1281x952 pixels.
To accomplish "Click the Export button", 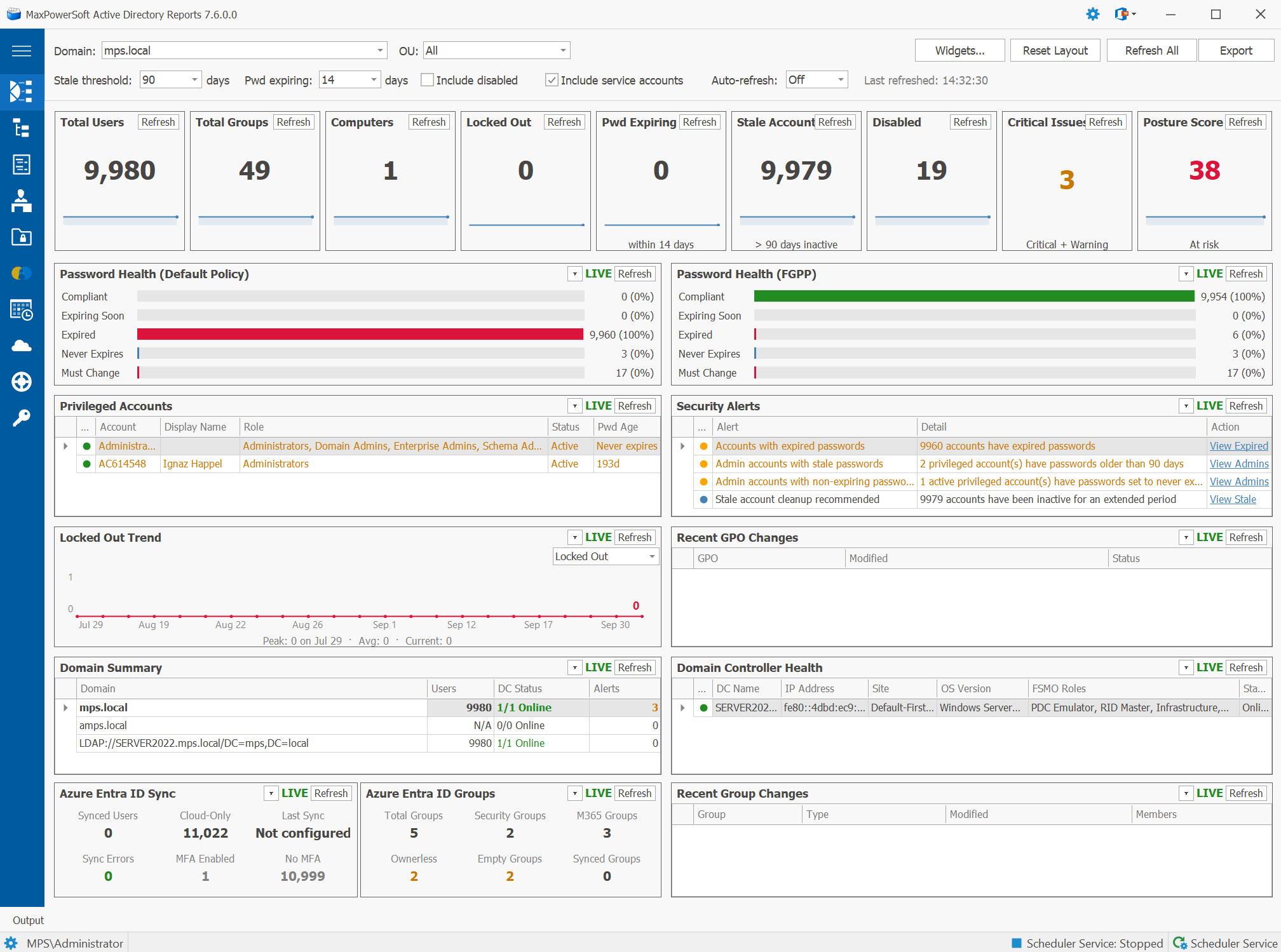I will pyautogui.click(x=1235, y=50).
